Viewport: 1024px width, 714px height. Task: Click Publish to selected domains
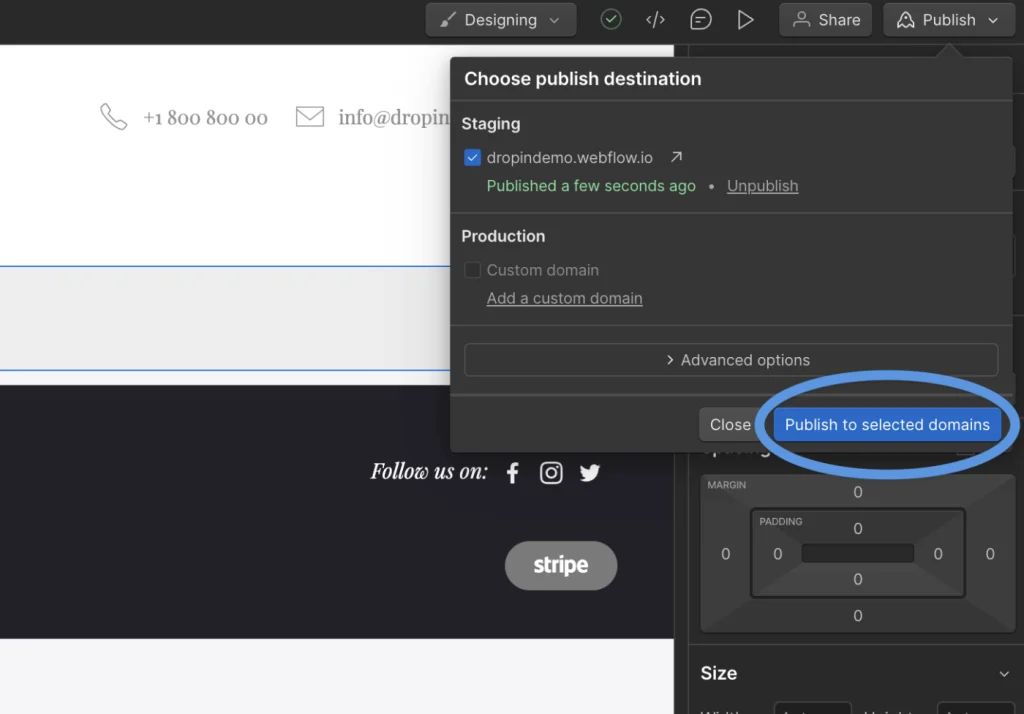pos(886,425)
